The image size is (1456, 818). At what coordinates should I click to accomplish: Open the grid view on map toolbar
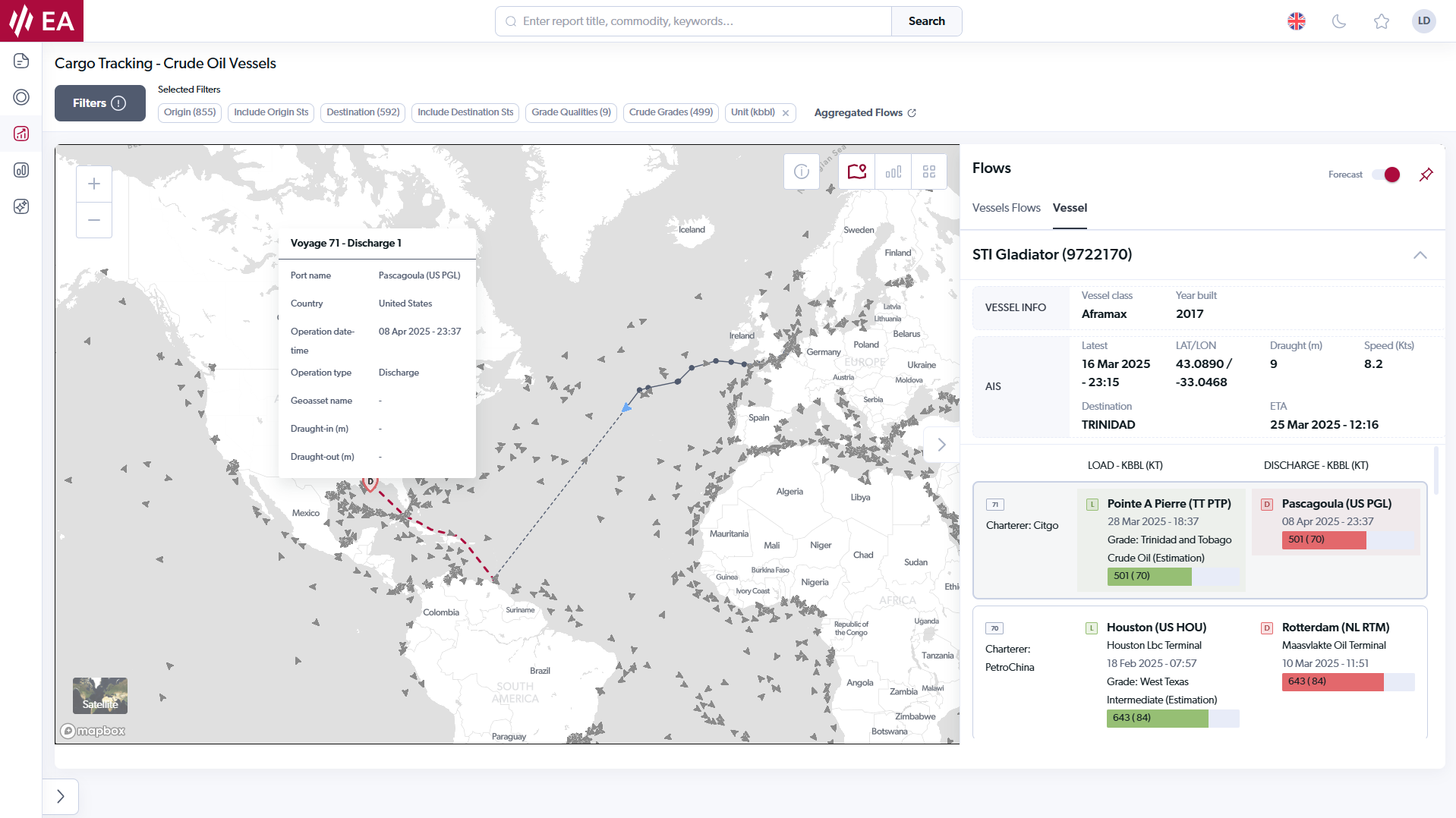pos(928,171)
